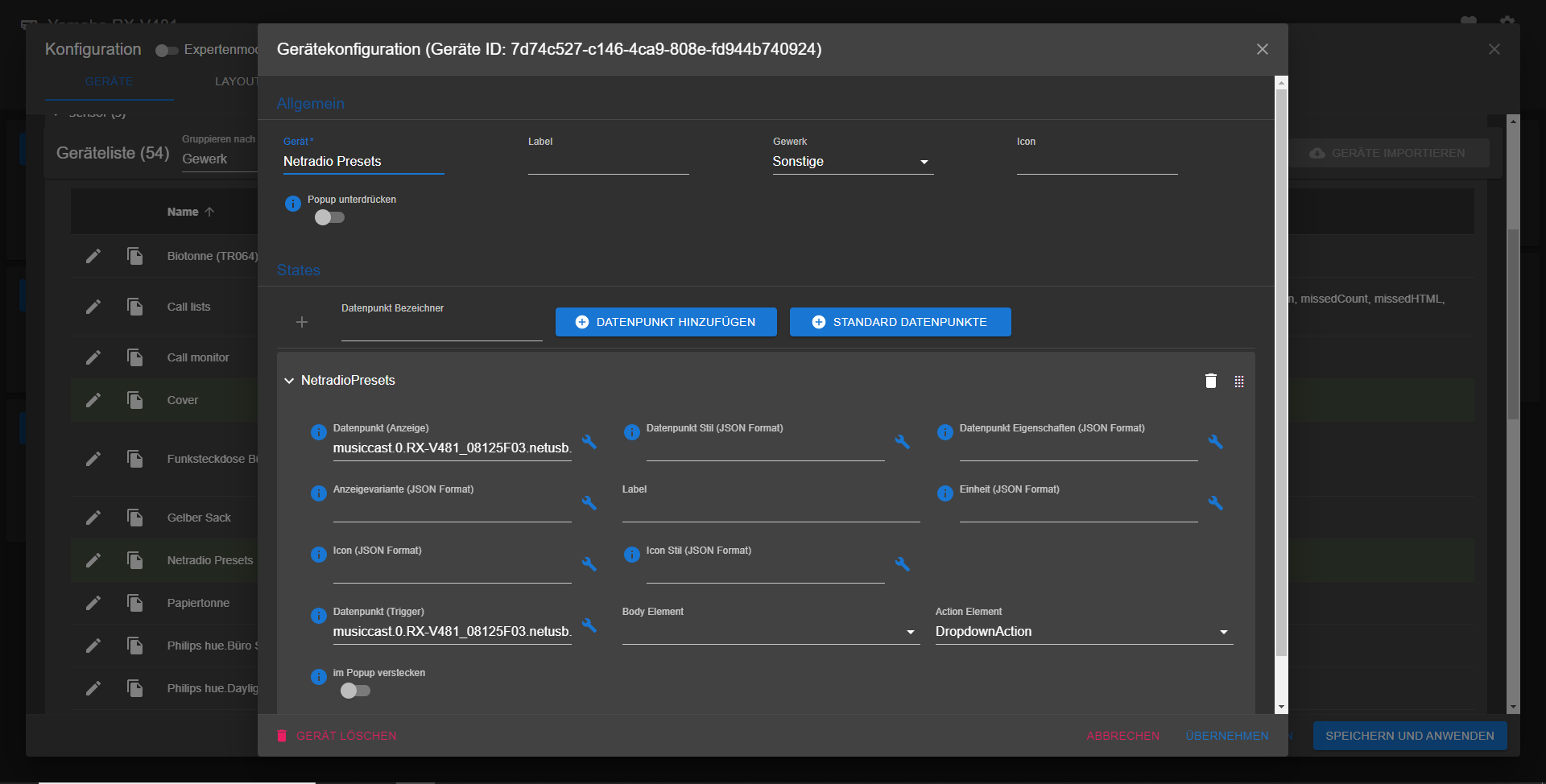The width and height of the screenshot is (1546, 784).
Task: Click DATENPUNKT HINZUFÜGEN button
Action: point(666,322)
